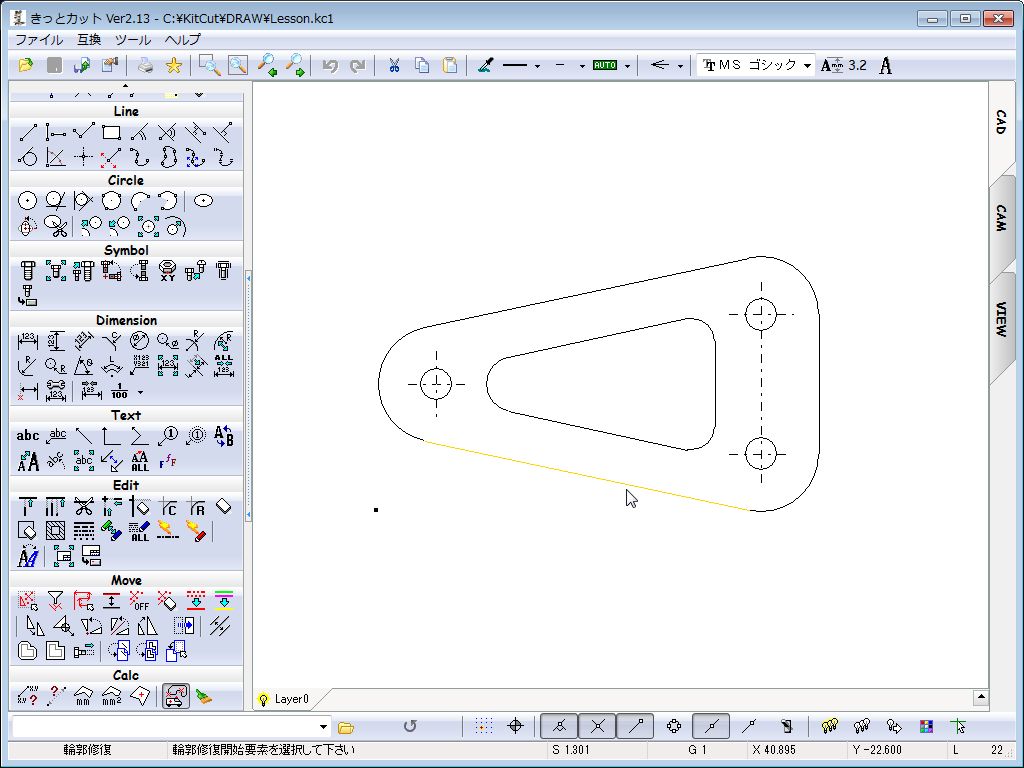Image resolution: width=1024 pixels, height=768 pixels.
Task: Click the undo arrow button
Action: (x=330, y=65)
